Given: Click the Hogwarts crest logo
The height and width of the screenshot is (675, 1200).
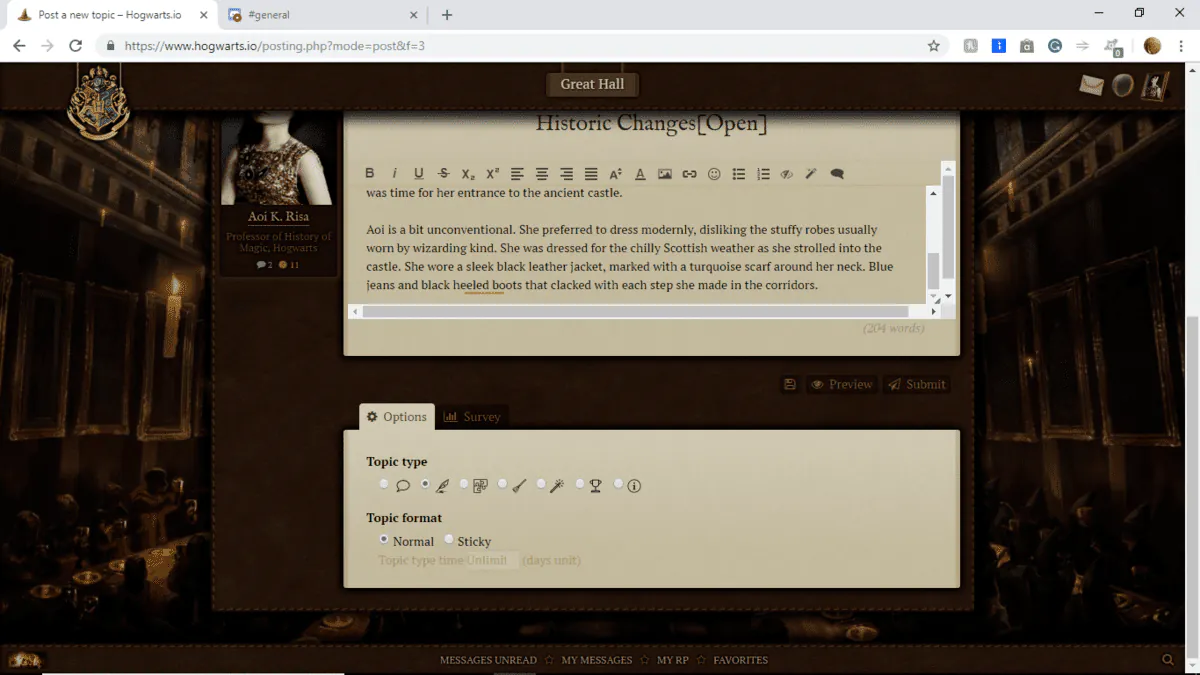Looking at the screenshot, I should [x=98, y=103].
